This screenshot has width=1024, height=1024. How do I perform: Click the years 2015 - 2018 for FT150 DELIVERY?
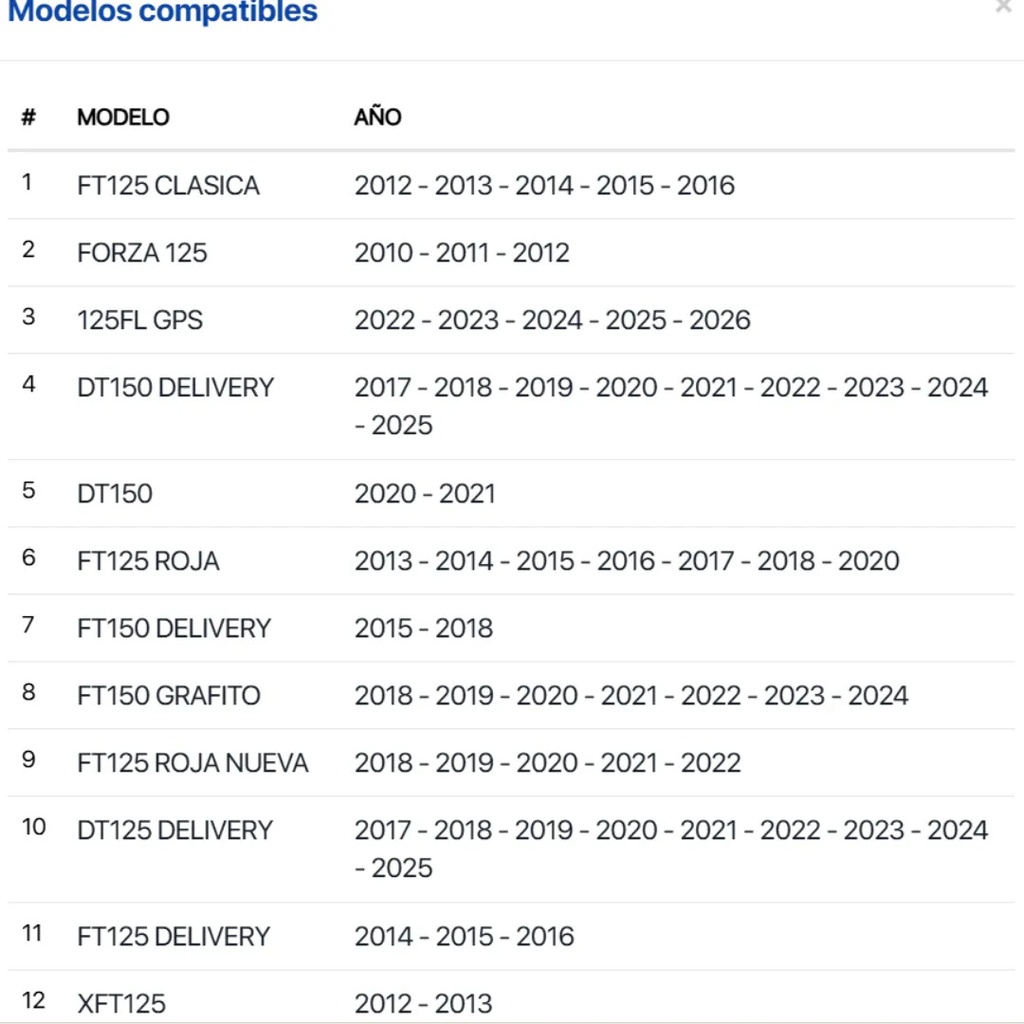[424, 628]
